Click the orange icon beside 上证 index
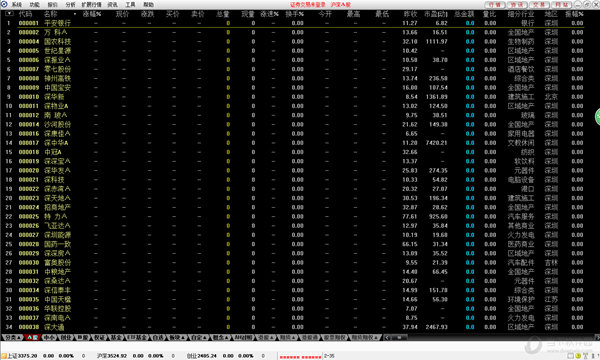 pyautogui.click(x=4, y=356)
